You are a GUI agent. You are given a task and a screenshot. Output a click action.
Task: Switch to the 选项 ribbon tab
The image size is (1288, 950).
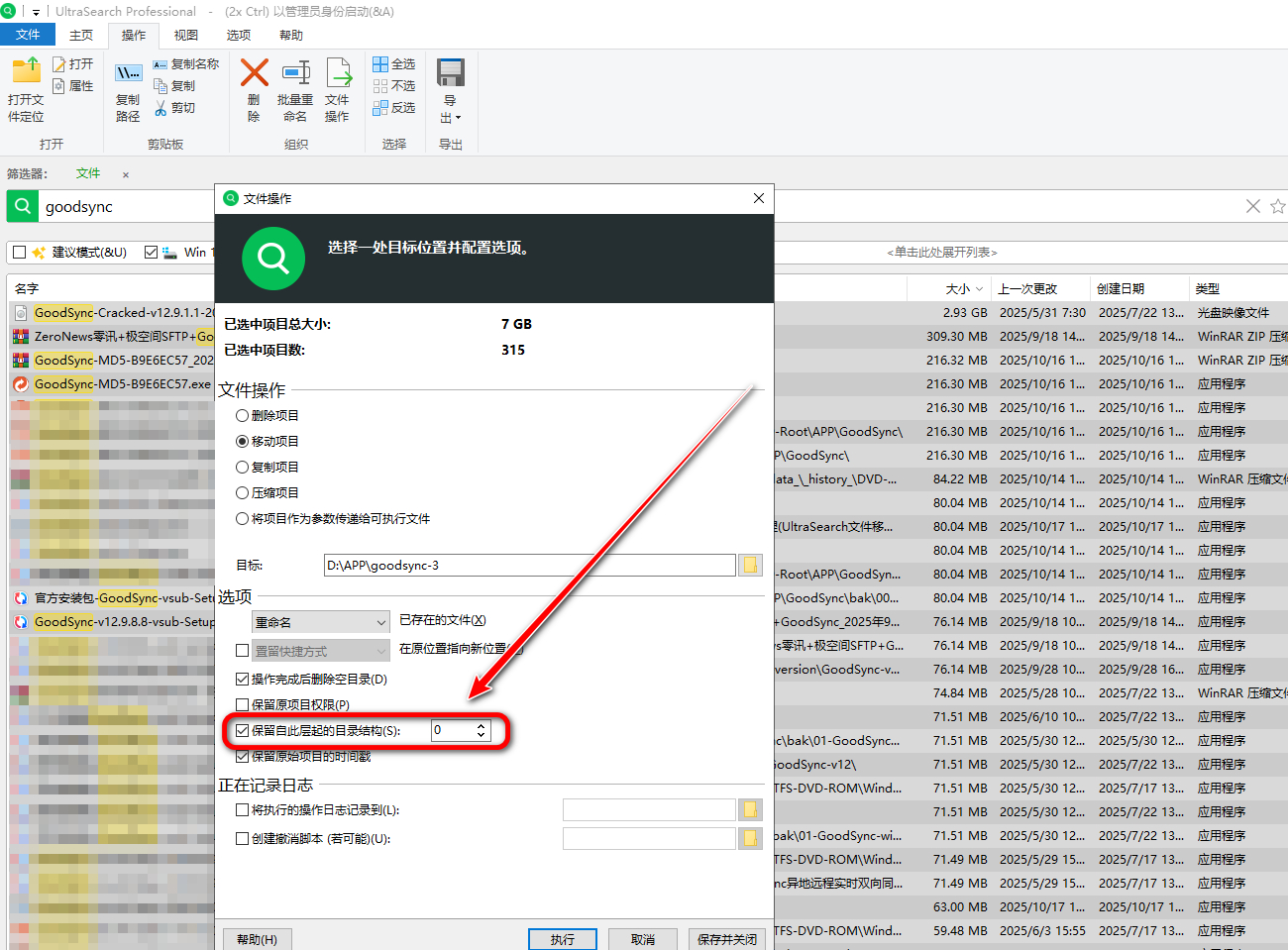pos(239,35)
